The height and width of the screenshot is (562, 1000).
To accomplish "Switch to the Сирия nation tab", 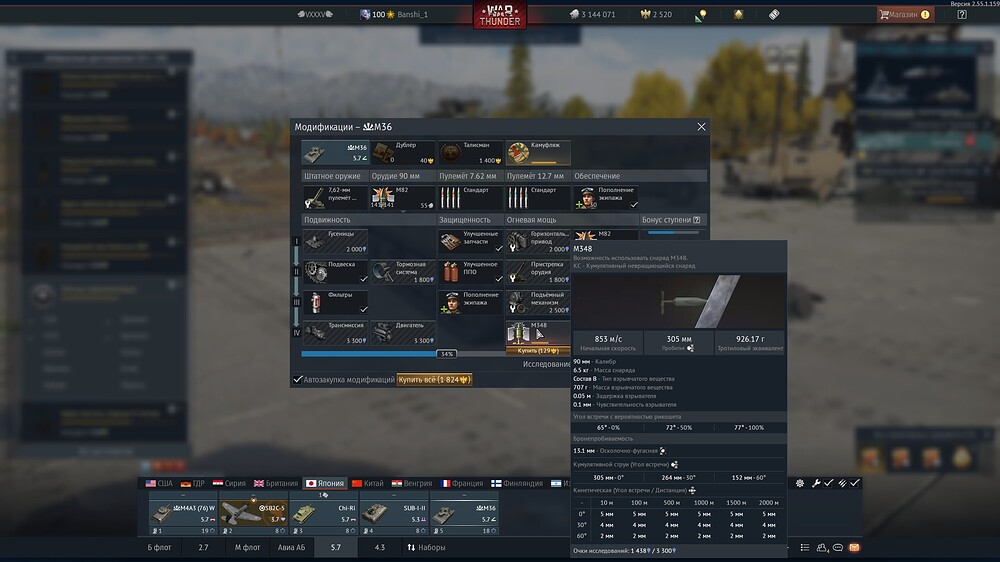I will click(x=229, y=483).
